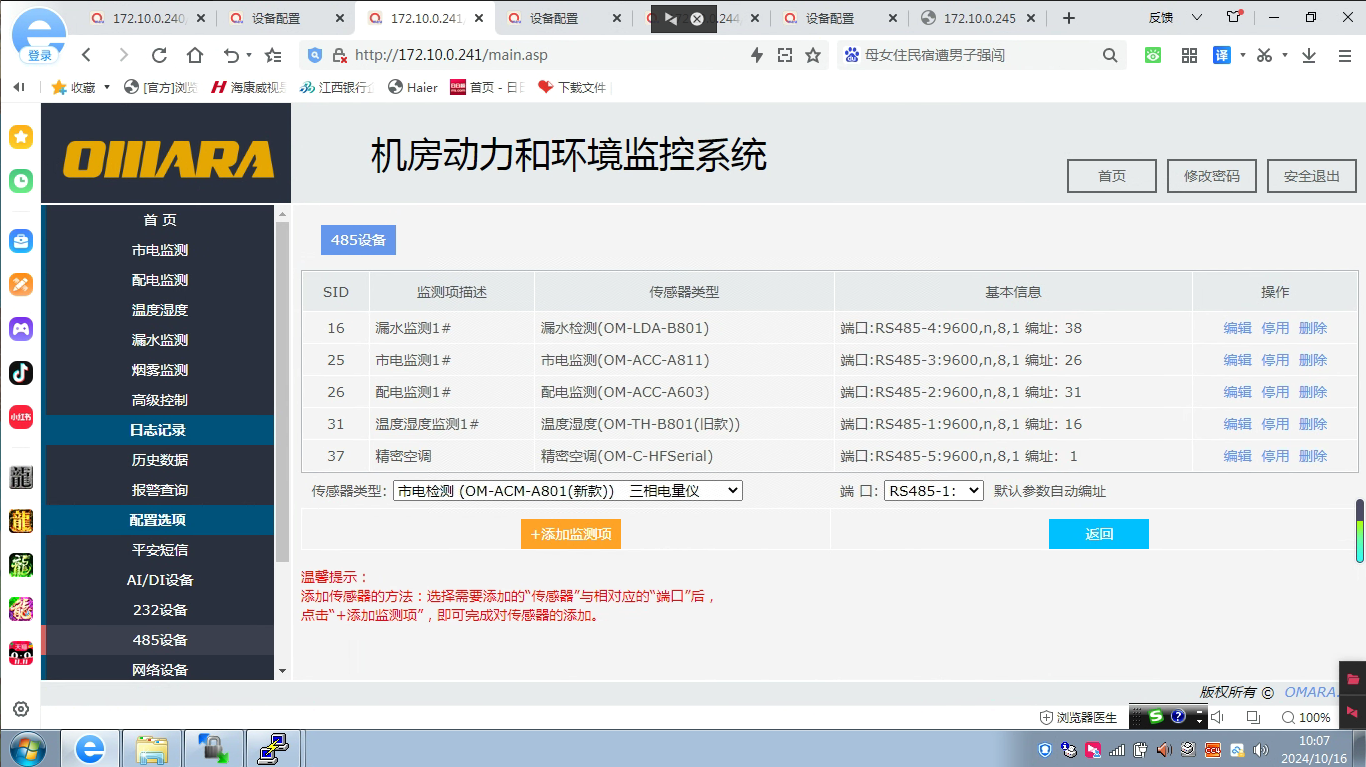Click the 首页 header button
Image resolution: width=1366 pixels, height=767 pixels.
click(x=1112, y=176)
